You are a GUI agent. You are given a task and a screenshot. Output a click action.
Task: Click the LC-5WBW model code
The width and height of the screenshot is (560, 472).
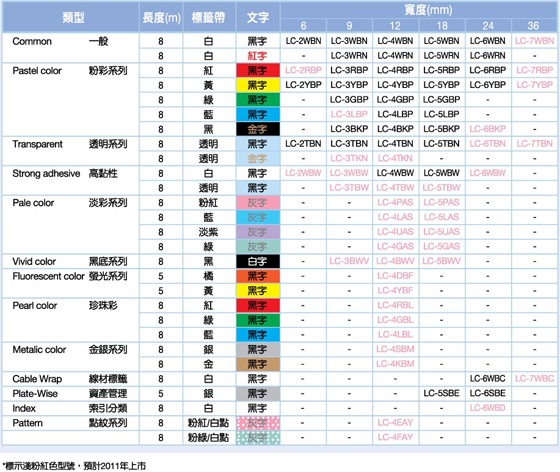[x=441, y=173]
